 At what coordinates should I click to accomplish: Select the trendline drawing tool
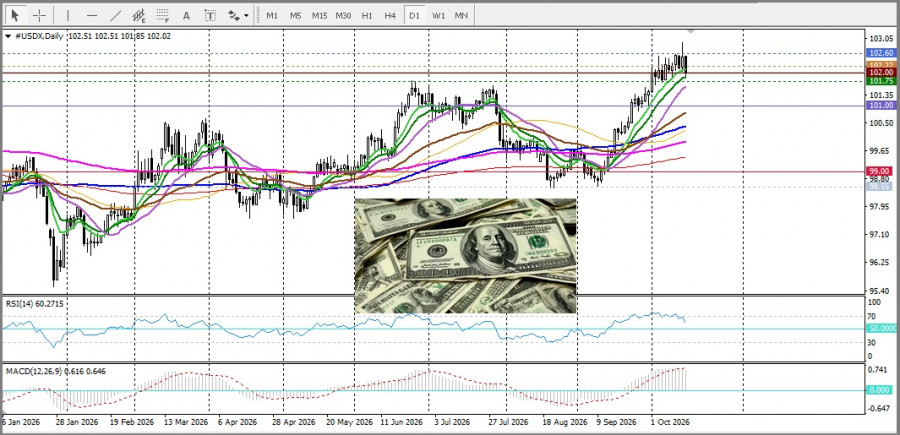pos(116,15)
